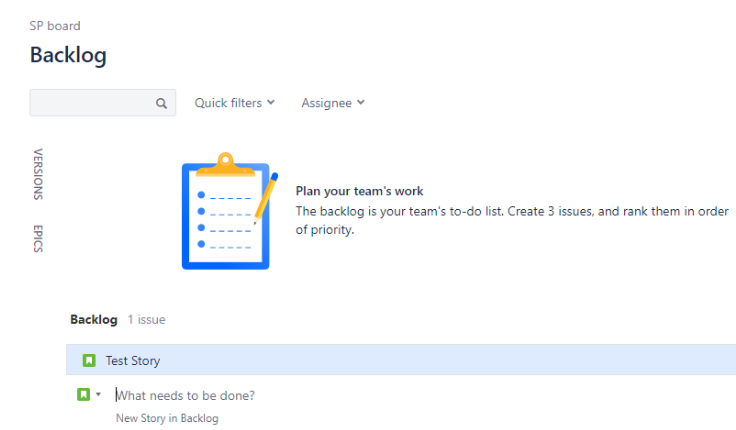Open the issue type dropdown arrow

pos(98,394)
